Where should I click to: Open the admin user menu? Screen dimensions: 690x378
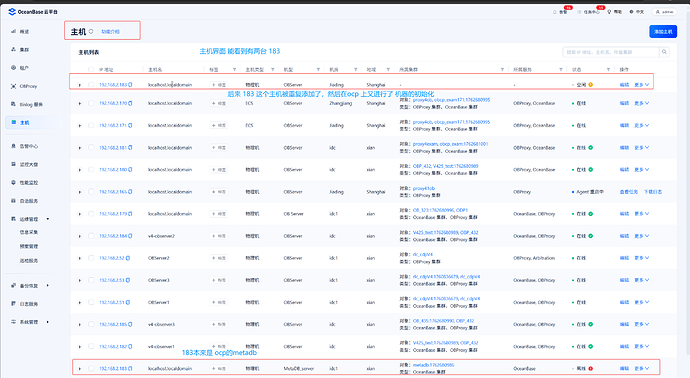pos(664,12)
